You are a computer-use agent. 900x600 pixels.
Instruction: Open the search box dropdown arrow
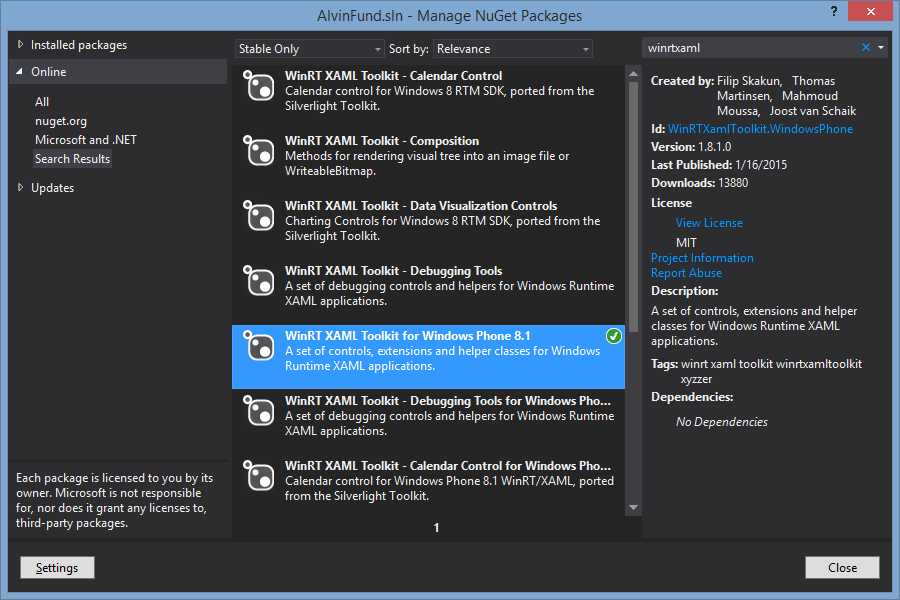(881, 48)
